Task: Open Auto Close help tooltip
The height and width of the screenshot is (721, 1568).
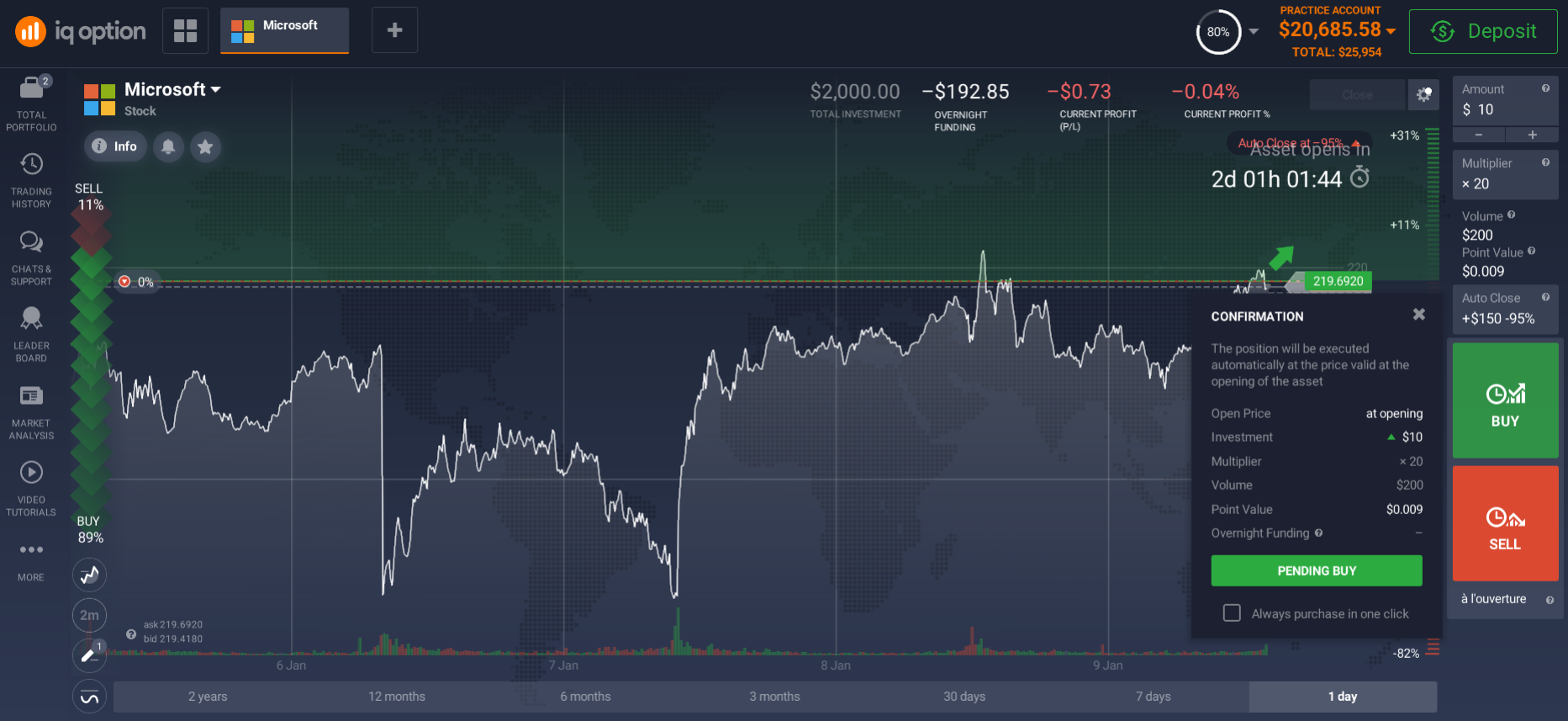Action: tap(1545, 297)
